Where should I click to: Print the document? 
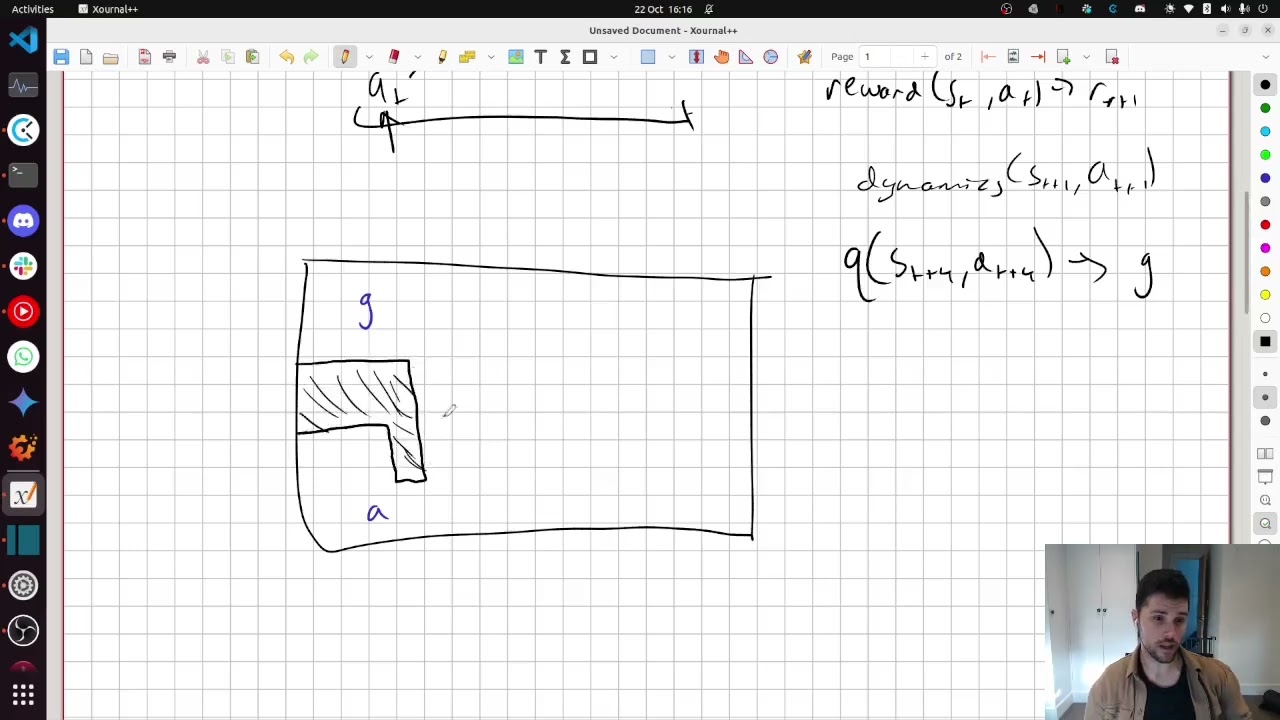tap(169, 57)
